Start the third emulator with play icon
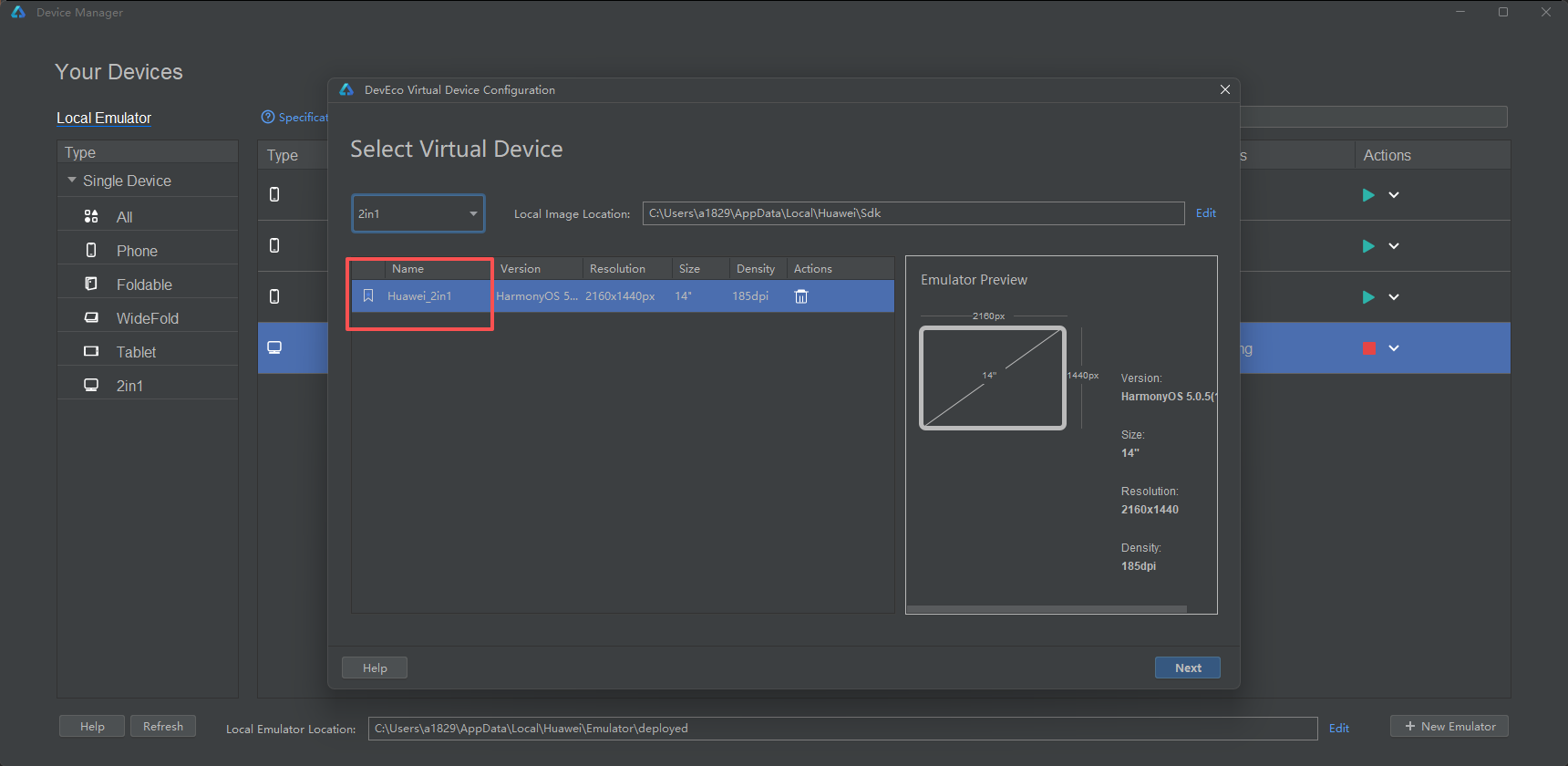Screen dimensions: 1568x766 (x=1368, y=297)
